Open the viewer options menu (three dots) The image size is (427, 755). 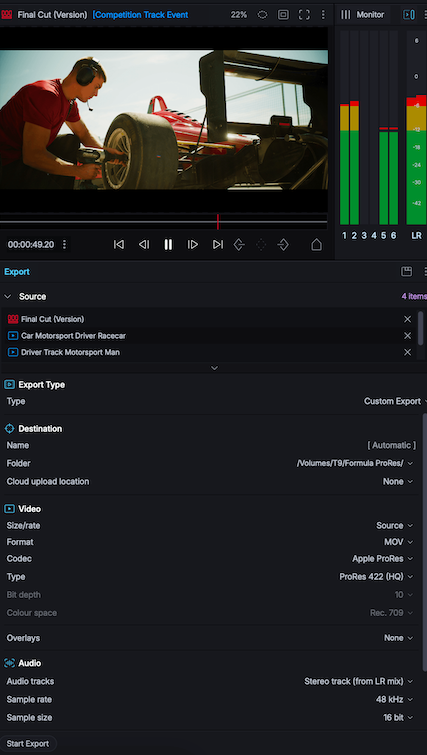pos(323,15)
